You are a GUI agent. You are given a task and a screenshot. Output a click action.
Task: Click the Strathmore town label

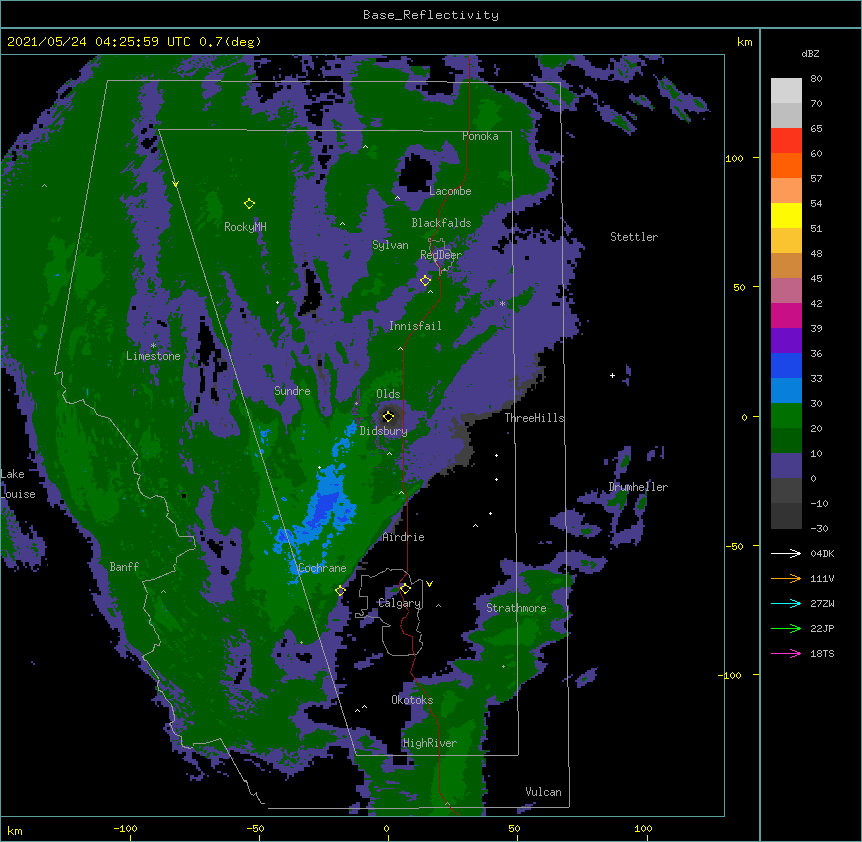(516, 608)
